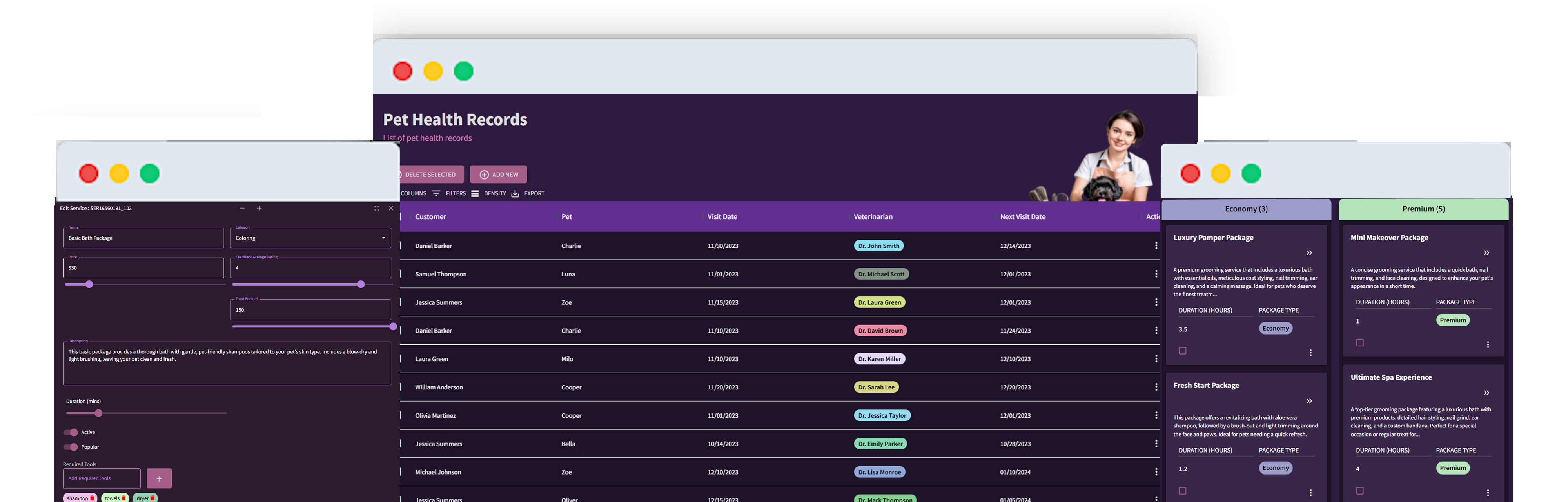Click plus button to add required tool

(x=159, y=478)
